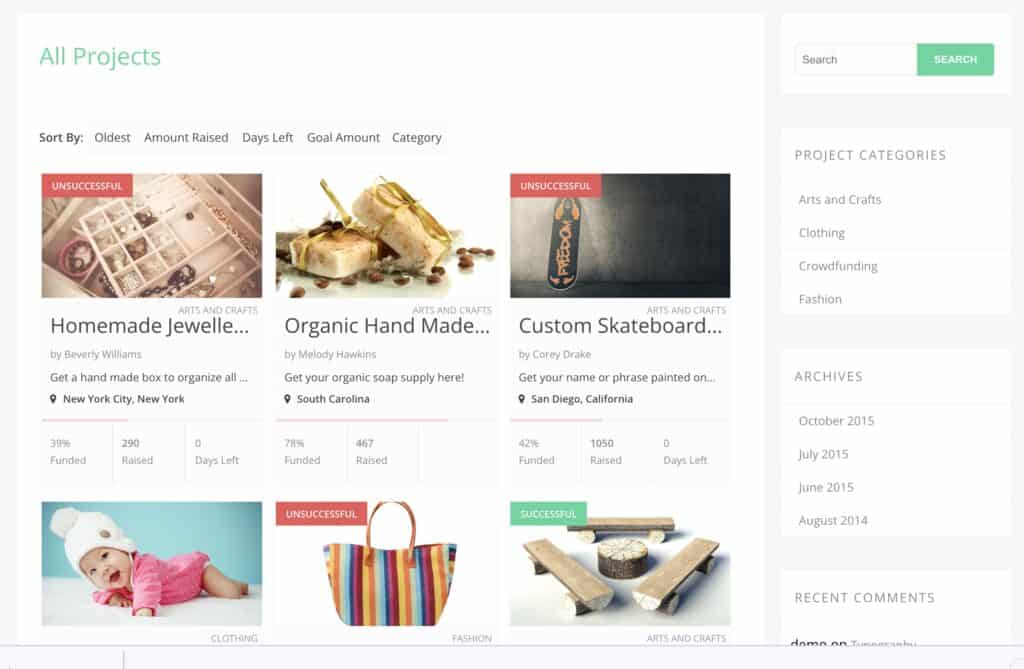Viewport: 1024px width, 669px height.
Task: Click the Organic Hand Made funding progress bar
Action: tap(386, 420)
